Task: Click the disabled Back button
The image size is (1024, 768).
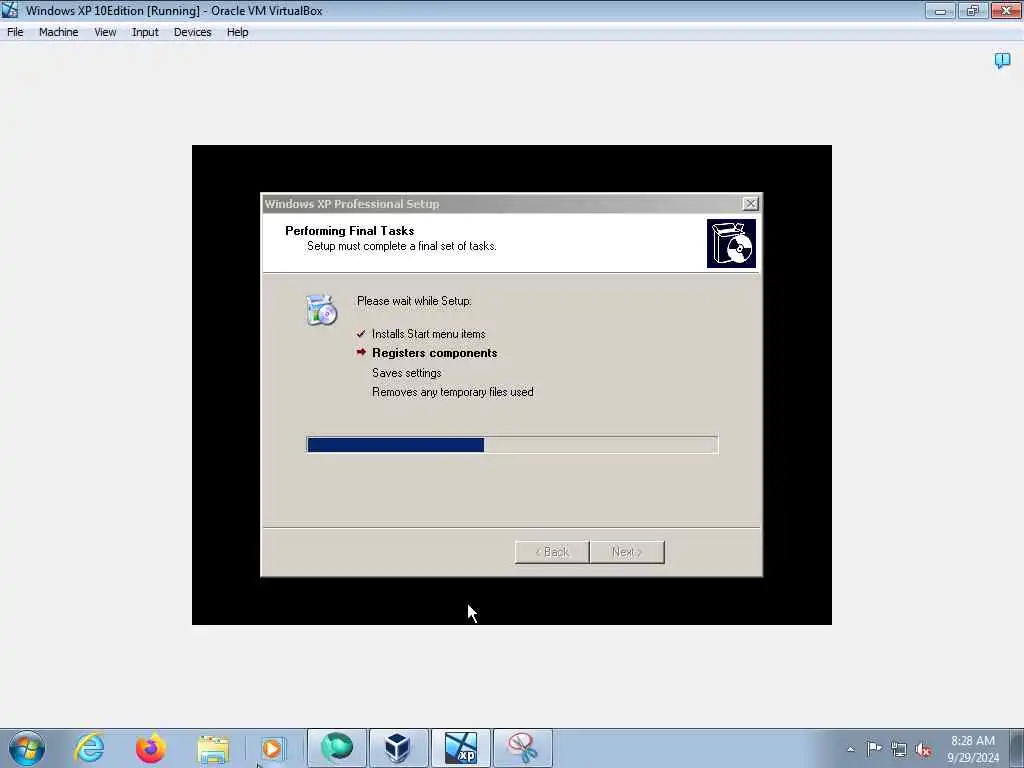Action: [552, 552]
